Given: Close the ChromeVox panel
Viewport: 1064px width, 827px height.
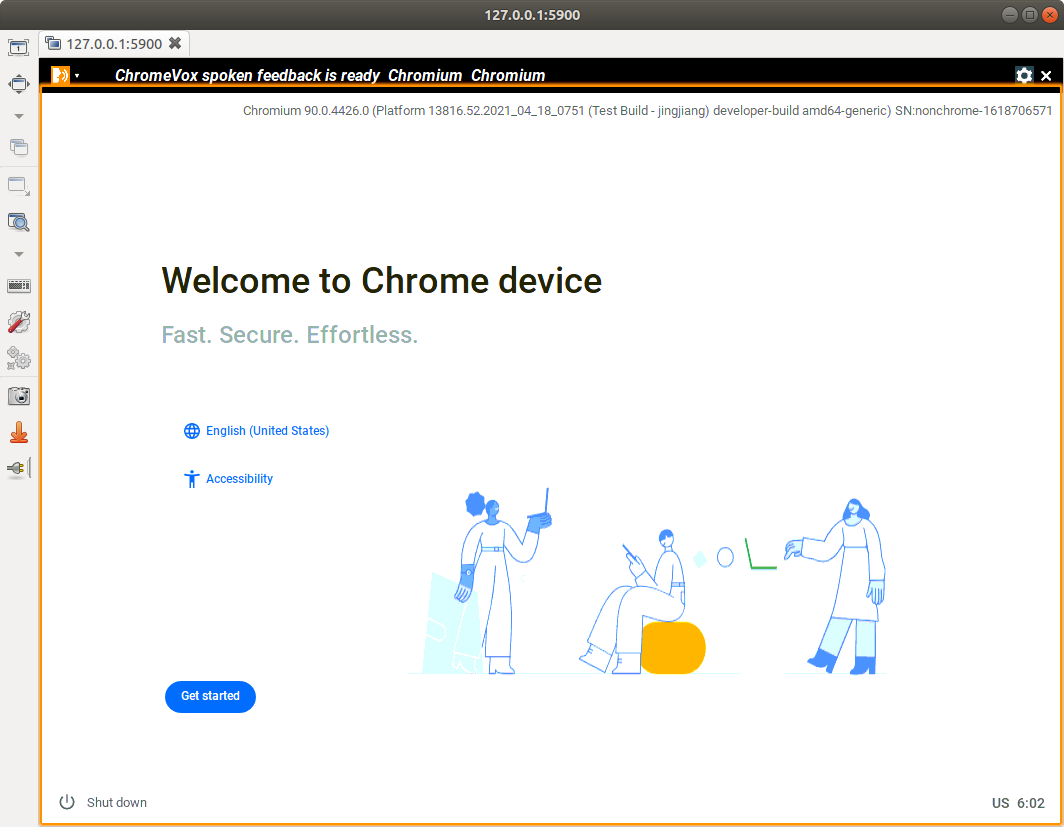Looking at the screenshot, I should 1046,76.
